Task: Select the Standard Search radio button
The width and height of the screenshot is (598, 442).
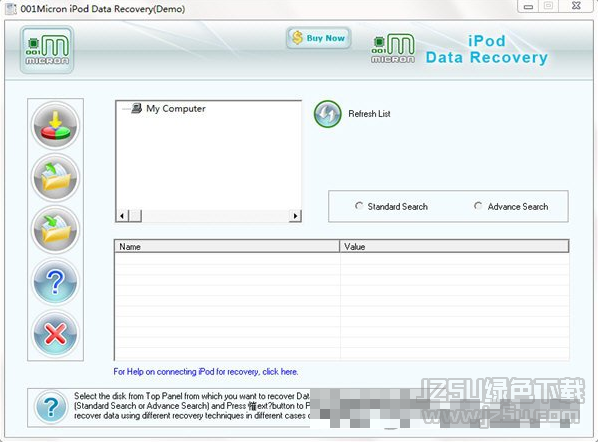Action: tap(359, 206)
